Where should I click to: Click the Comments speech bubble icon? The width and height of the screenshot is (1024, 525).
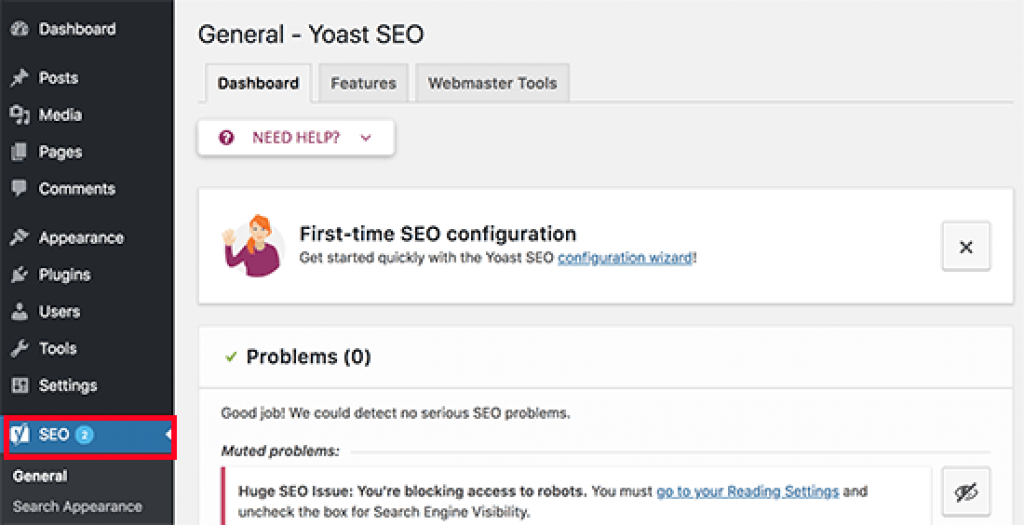coord(19,189)
